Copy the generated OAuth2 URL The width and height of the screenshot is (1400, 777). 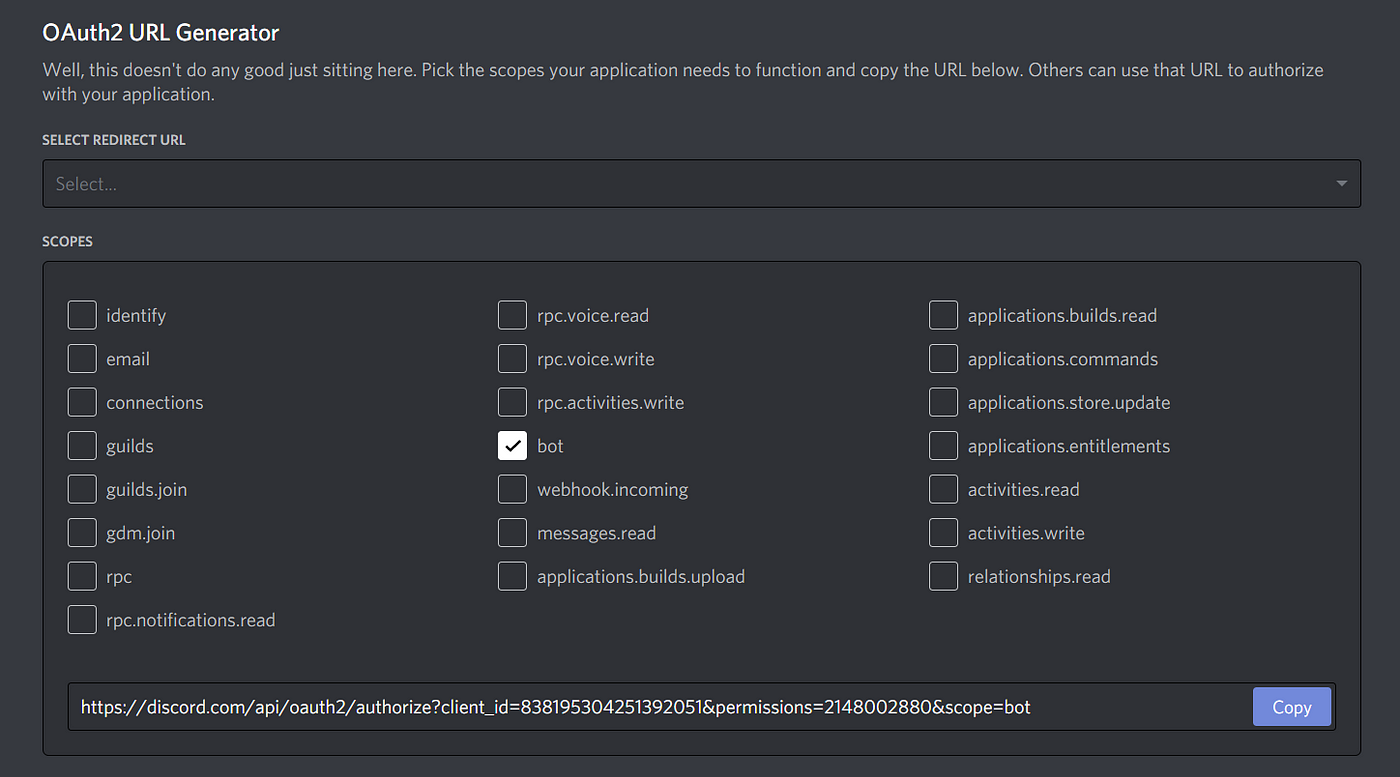tap(1291, 707)
